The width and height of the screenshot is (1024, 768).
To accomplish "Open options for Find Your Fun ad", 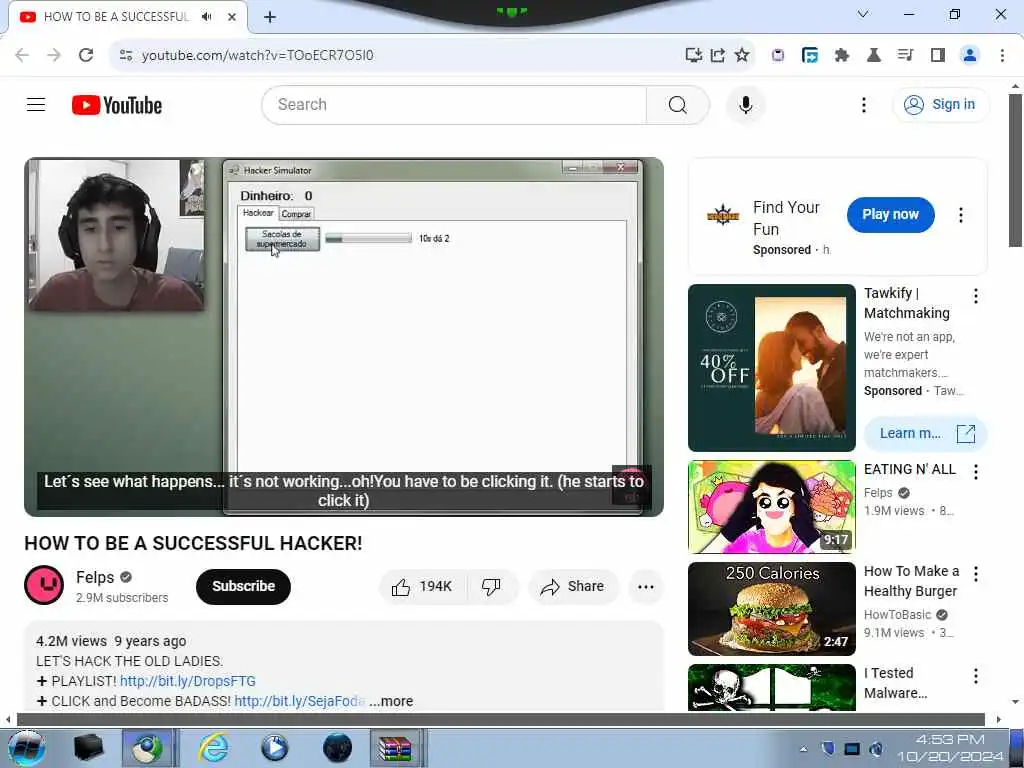I will click(960, 215).
